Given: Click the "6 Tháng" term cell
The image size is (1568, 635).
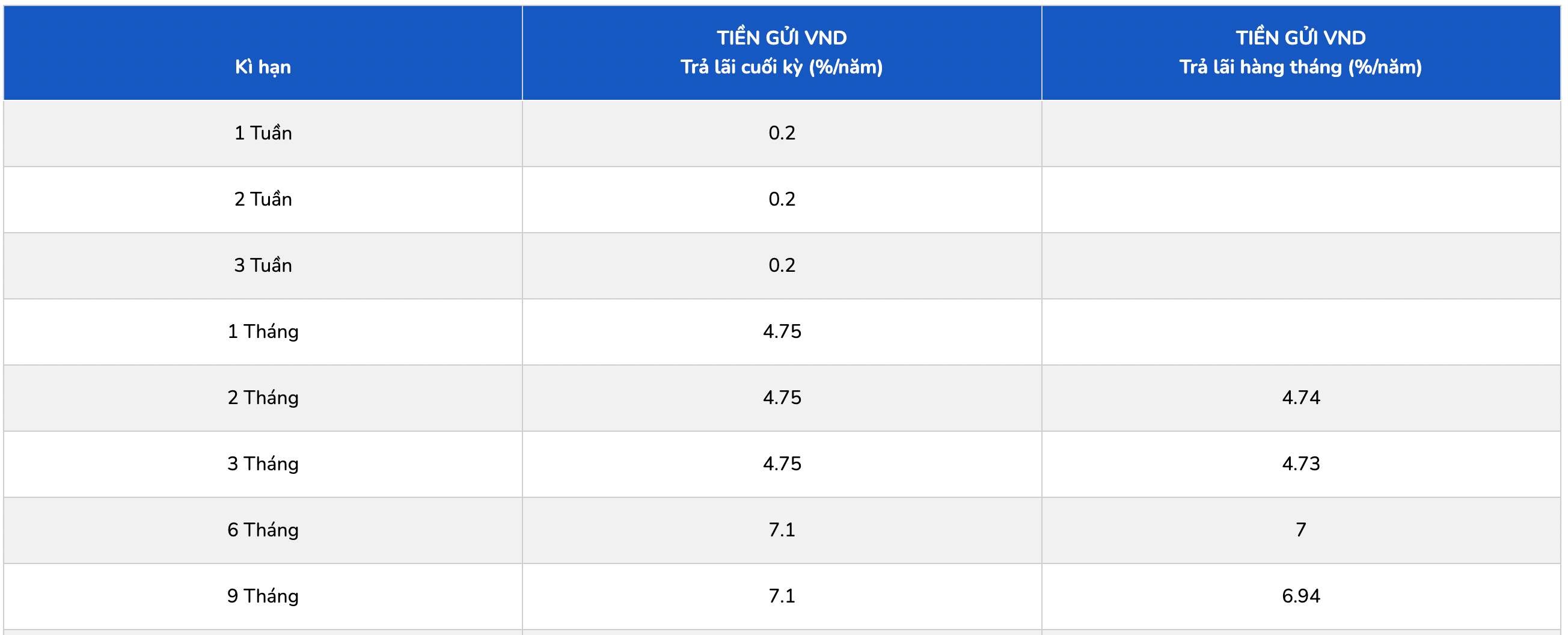Looking at the screenshot, I should (263, 530).
